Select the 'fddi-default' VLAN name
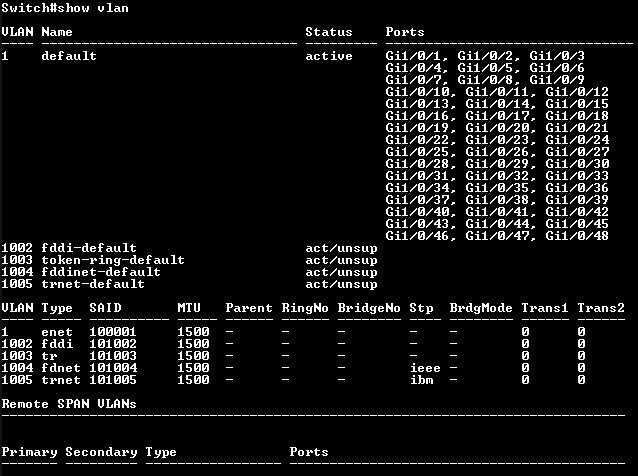 (x=89, y=248)
